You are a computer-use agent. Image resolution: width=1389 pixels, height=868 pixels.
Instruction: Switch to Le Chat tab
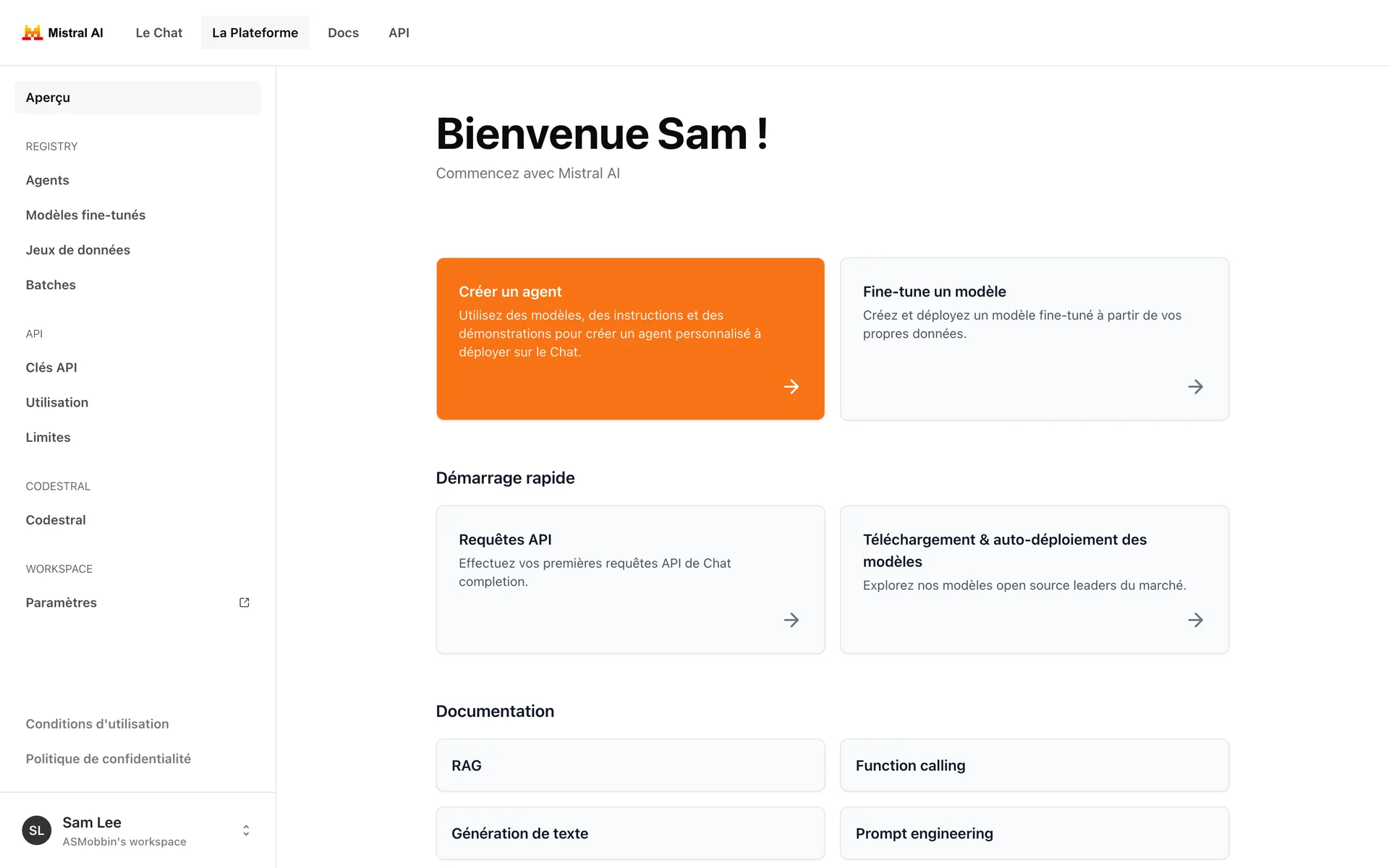coord(158,33)
